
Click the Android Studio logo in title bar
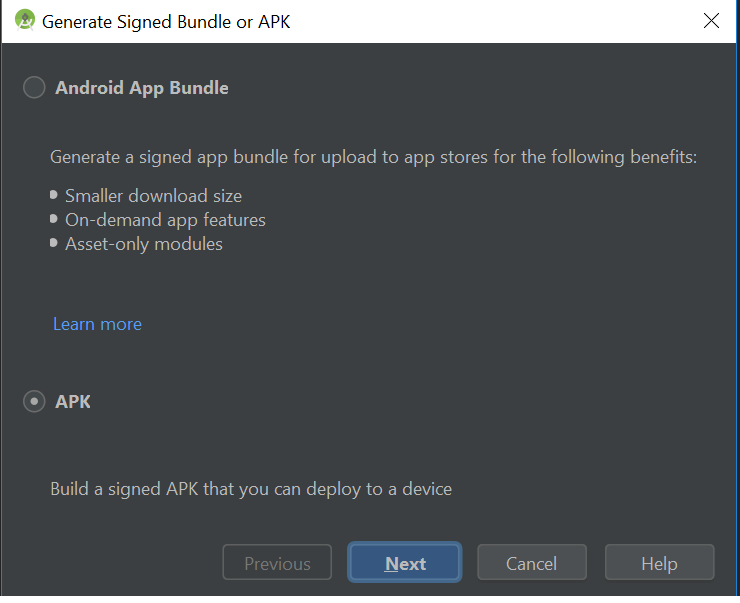coord(24,20)
